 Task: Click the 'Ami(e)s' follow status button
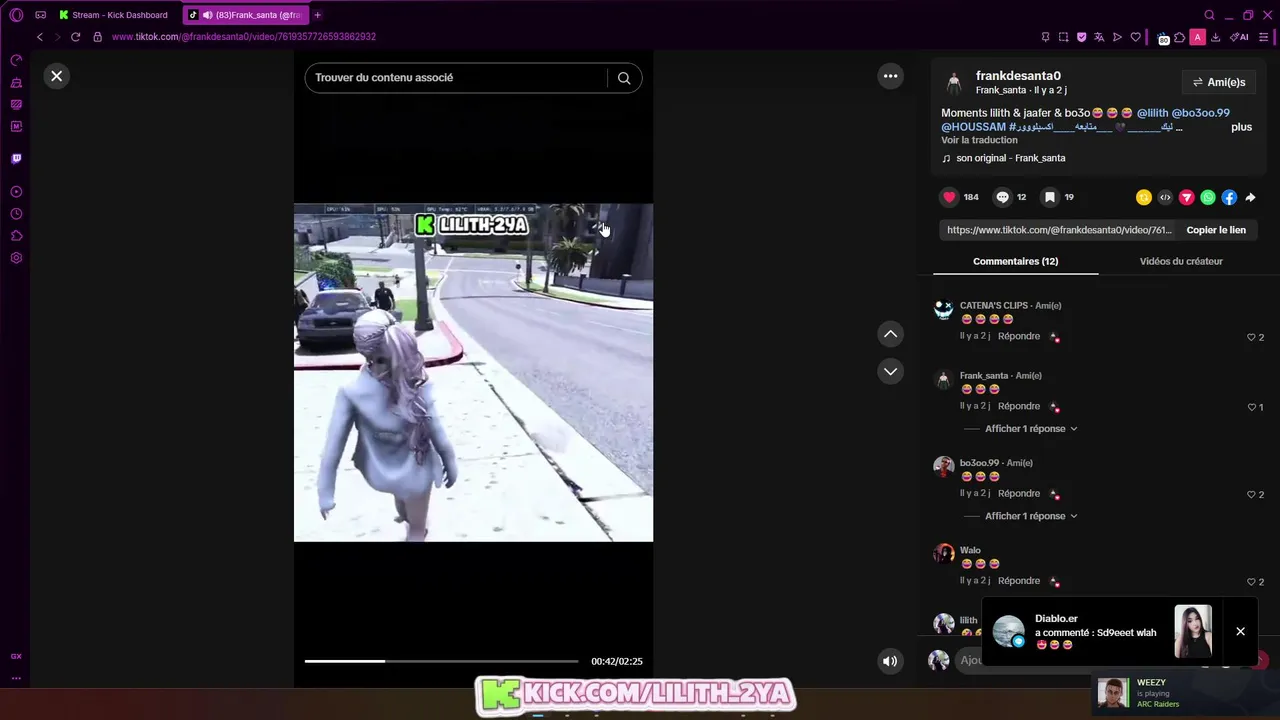coord(1218,82)
